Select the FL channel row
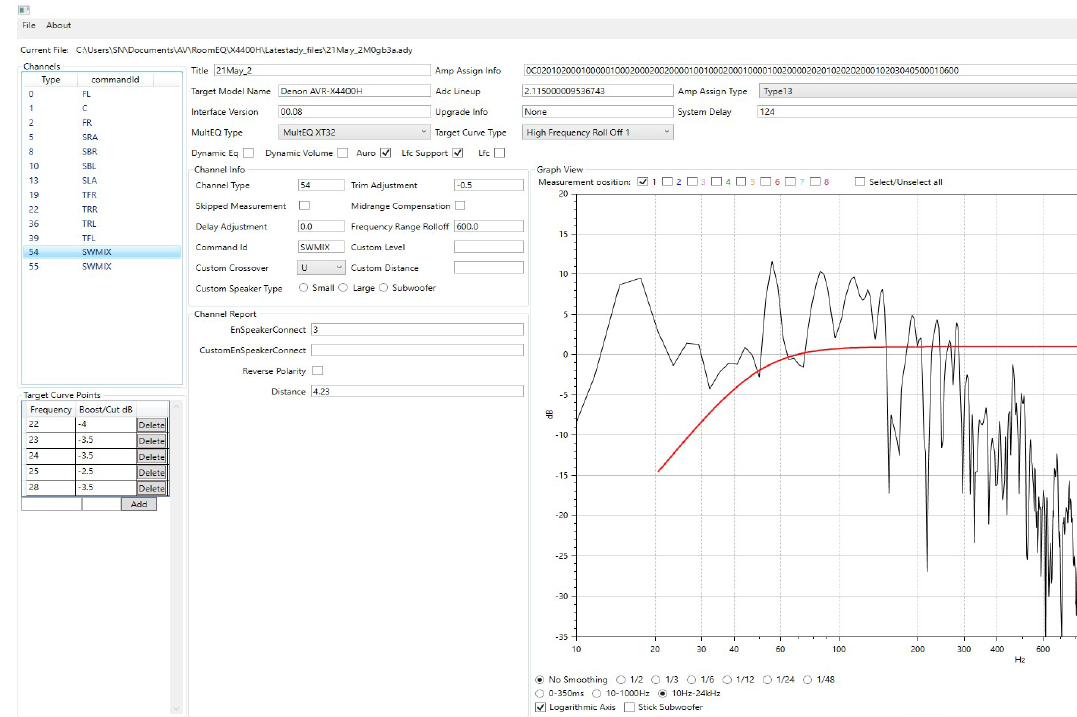Screen dimensions: 1077x717 (x=86, y=93)
